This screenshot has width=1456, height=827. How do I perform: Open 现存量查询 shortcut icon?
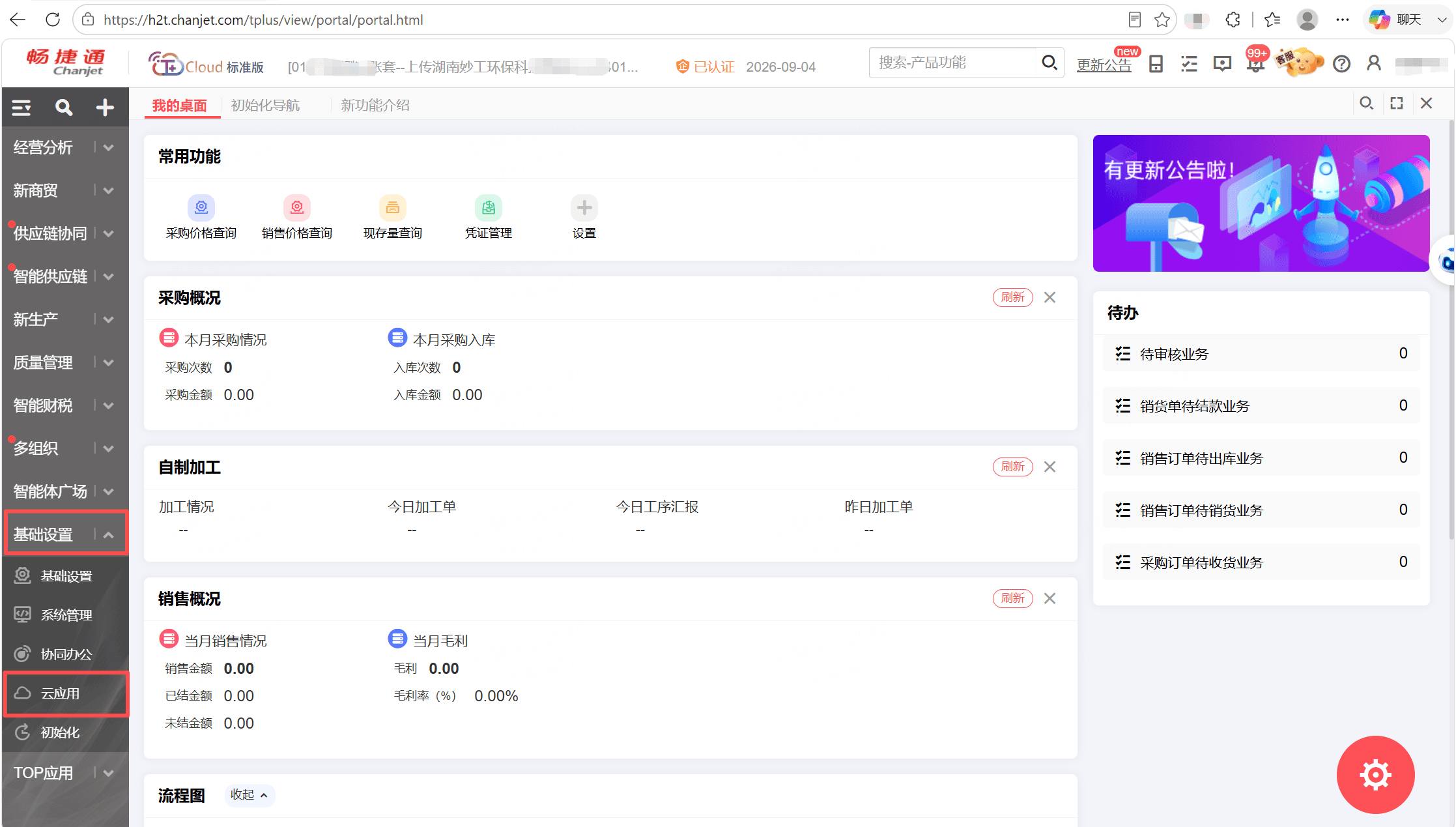point(393,207)
